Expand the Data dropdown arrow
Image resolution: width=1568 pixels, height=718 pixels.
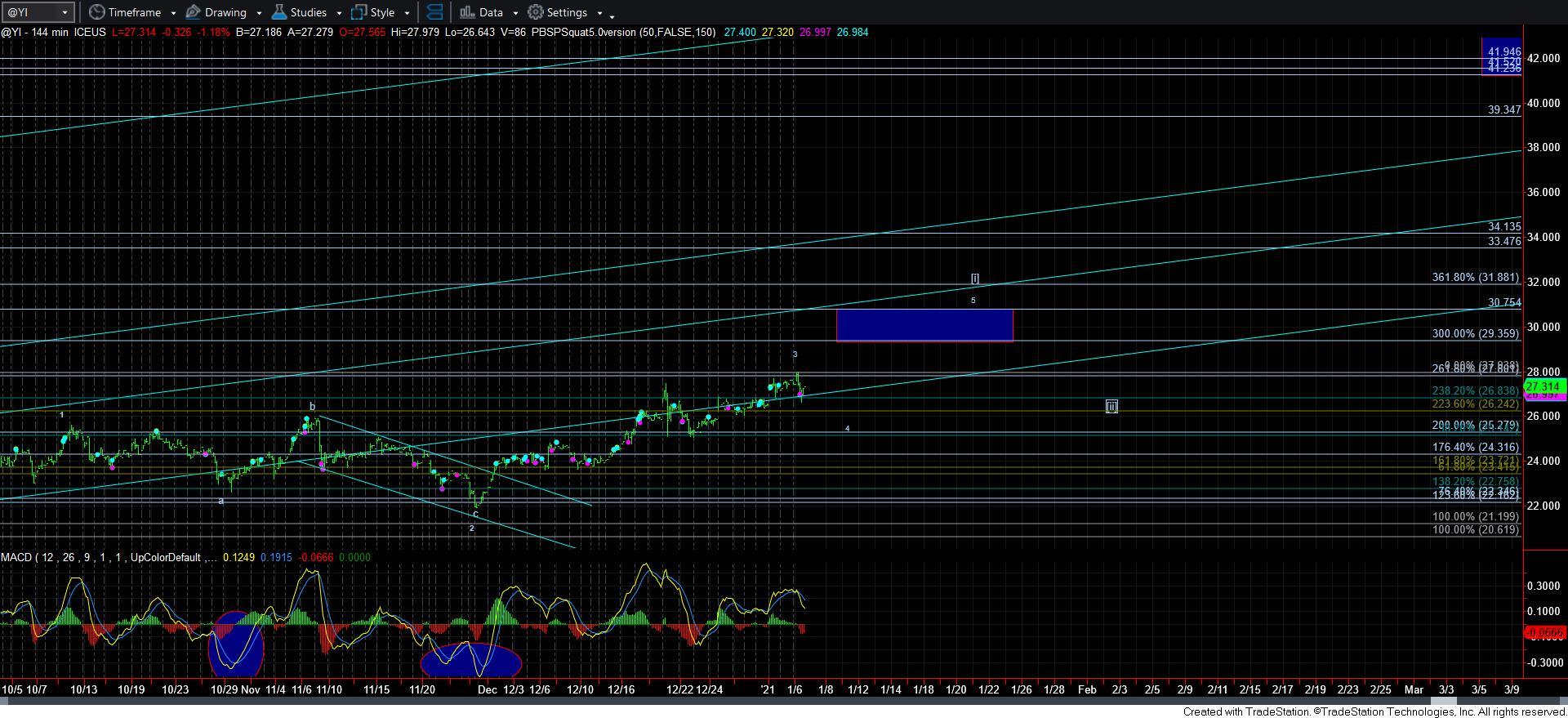pyautogui.click(x=515, y=13)
